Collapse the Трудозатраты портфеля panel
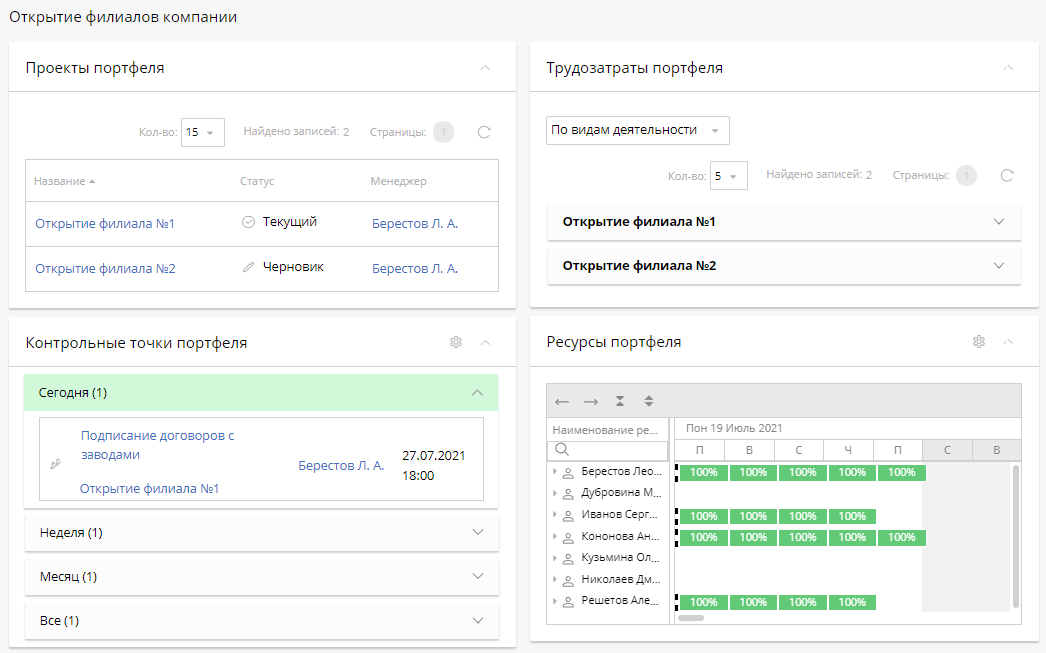This screenshot has height=653, width=1046. 1008,68
